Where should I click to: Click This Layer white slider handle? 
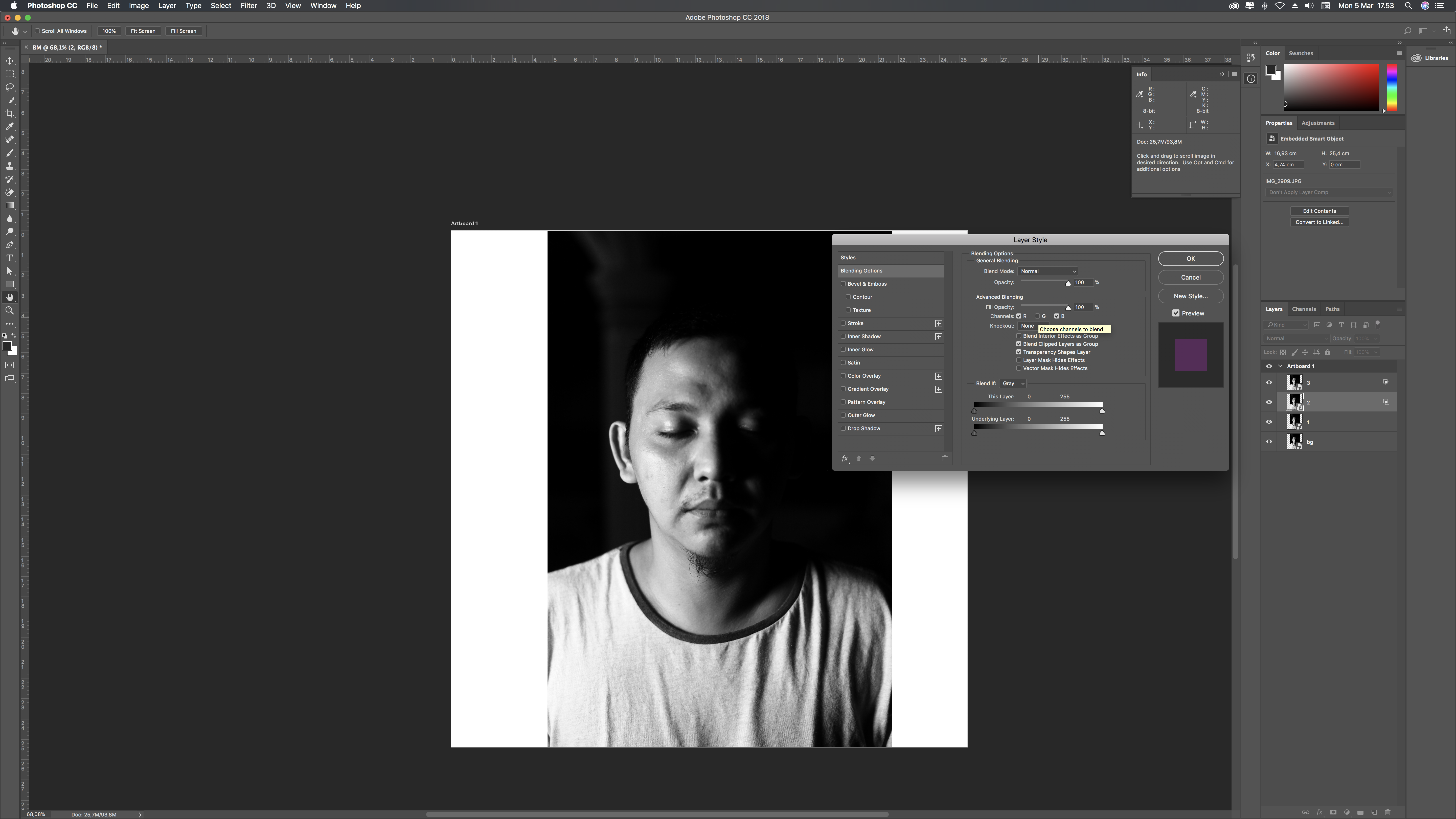[1102, 411]
